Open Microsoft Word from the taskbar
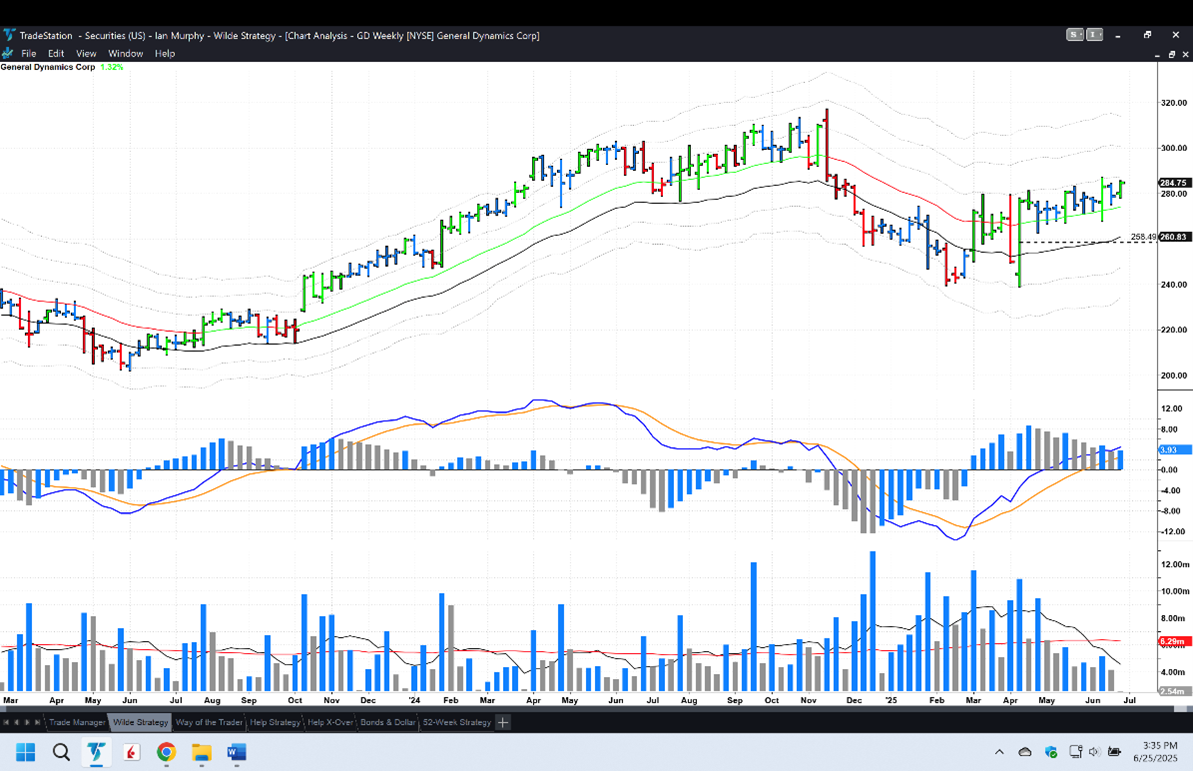The image size is (1193, 771). pyautogui.click(x=236, y=751)
